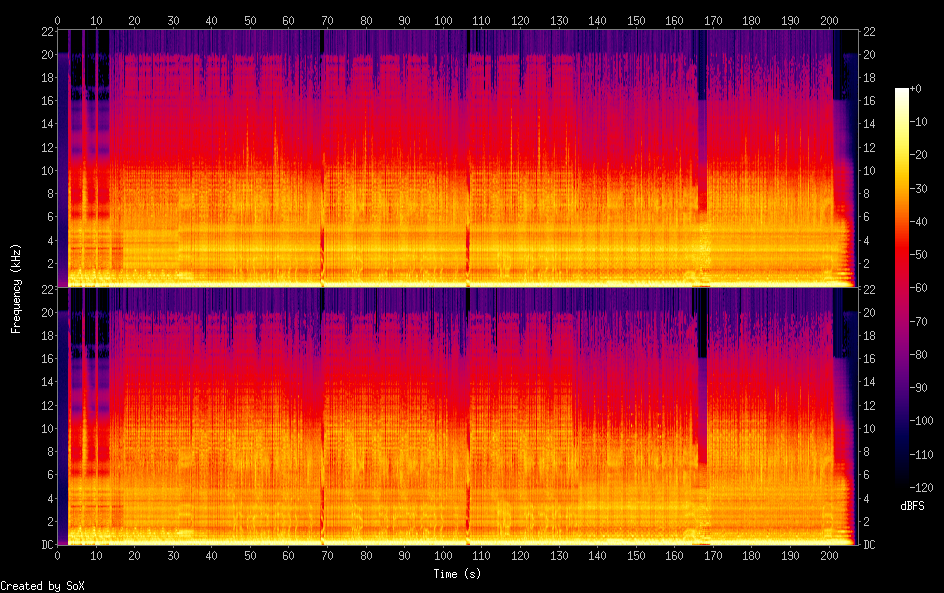
Task: Click "14" on lower channel's right frequency axis
Action: pyautogui.click(x=869, y=382)
